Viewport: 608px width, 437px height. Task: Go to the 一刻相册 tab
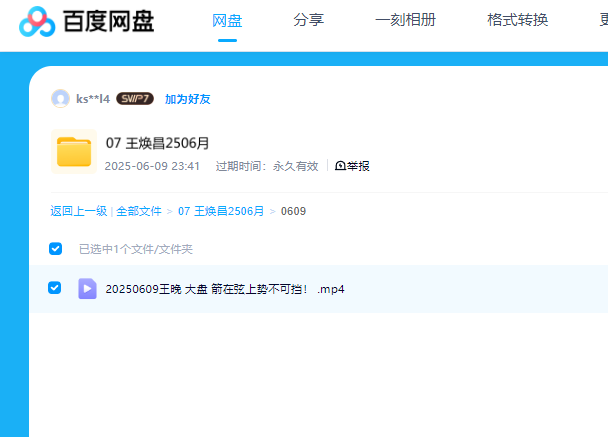pyautogui.click(x=405, y=20)
